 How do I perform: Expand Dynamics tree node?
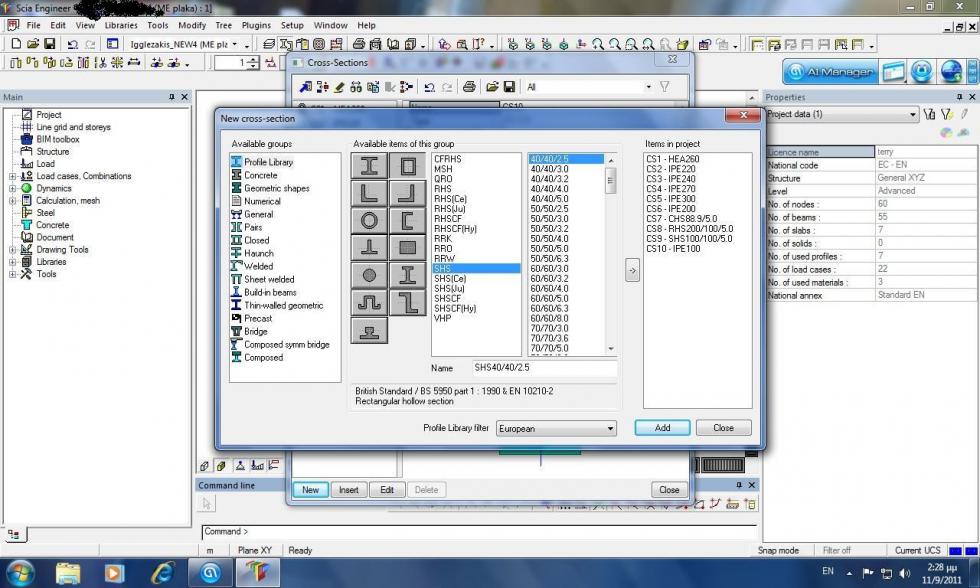[12, 189]
